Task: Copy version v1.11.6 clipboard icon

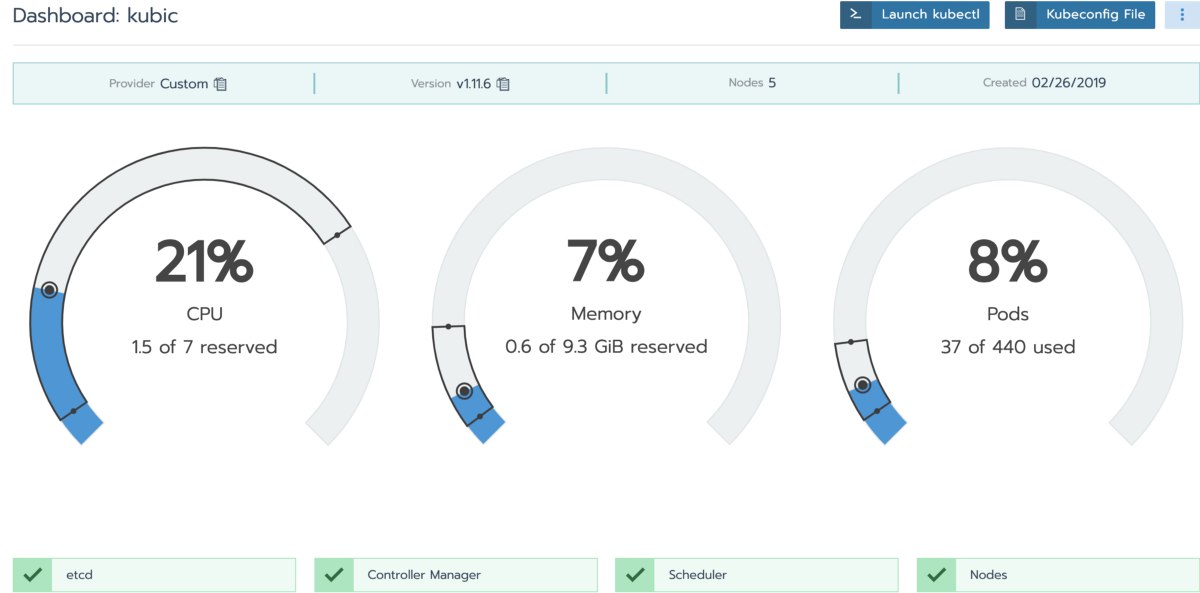Action: coord(504,84)
